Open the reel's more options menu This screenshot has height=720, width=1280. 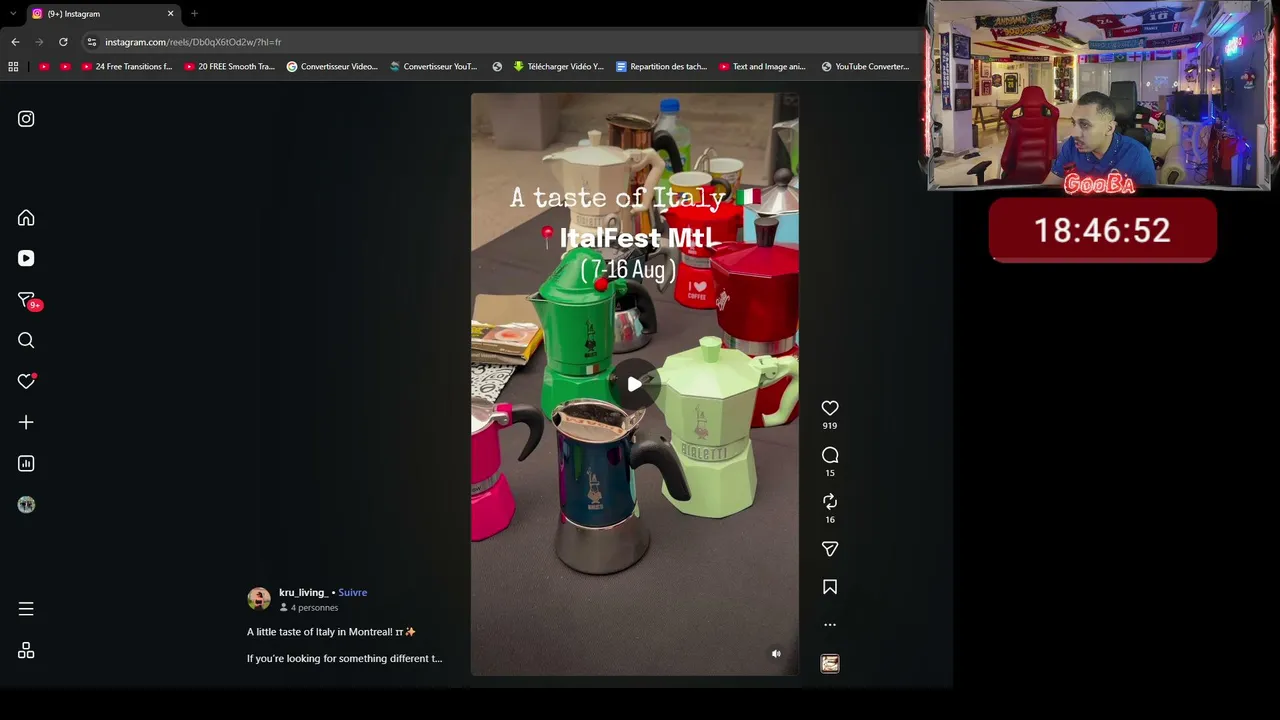(x=830, y=625)
